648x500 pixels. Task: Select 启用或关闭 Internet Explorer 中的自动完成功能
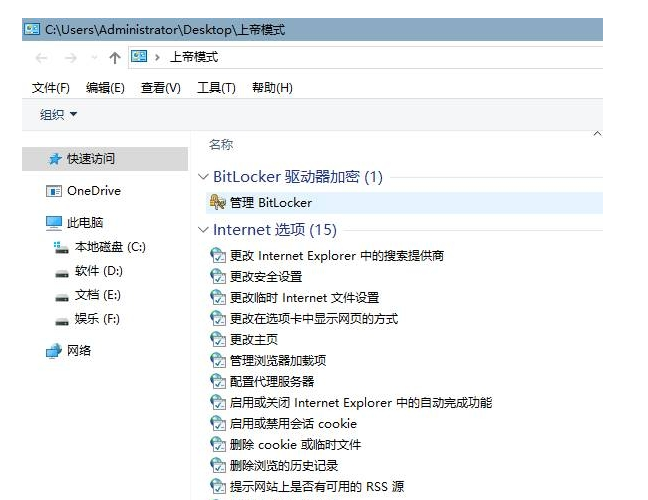pos(361,402)
